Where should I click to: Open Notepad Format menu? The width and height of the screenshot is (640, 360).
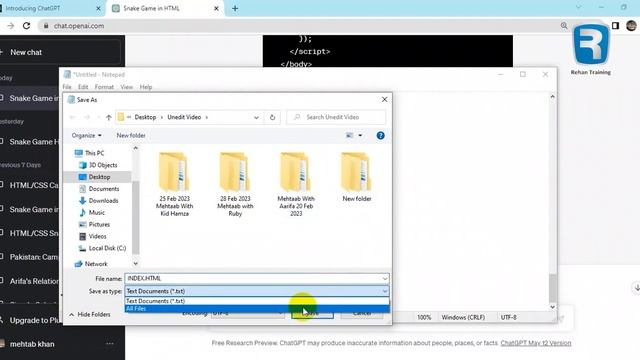(x=104, y=87)
